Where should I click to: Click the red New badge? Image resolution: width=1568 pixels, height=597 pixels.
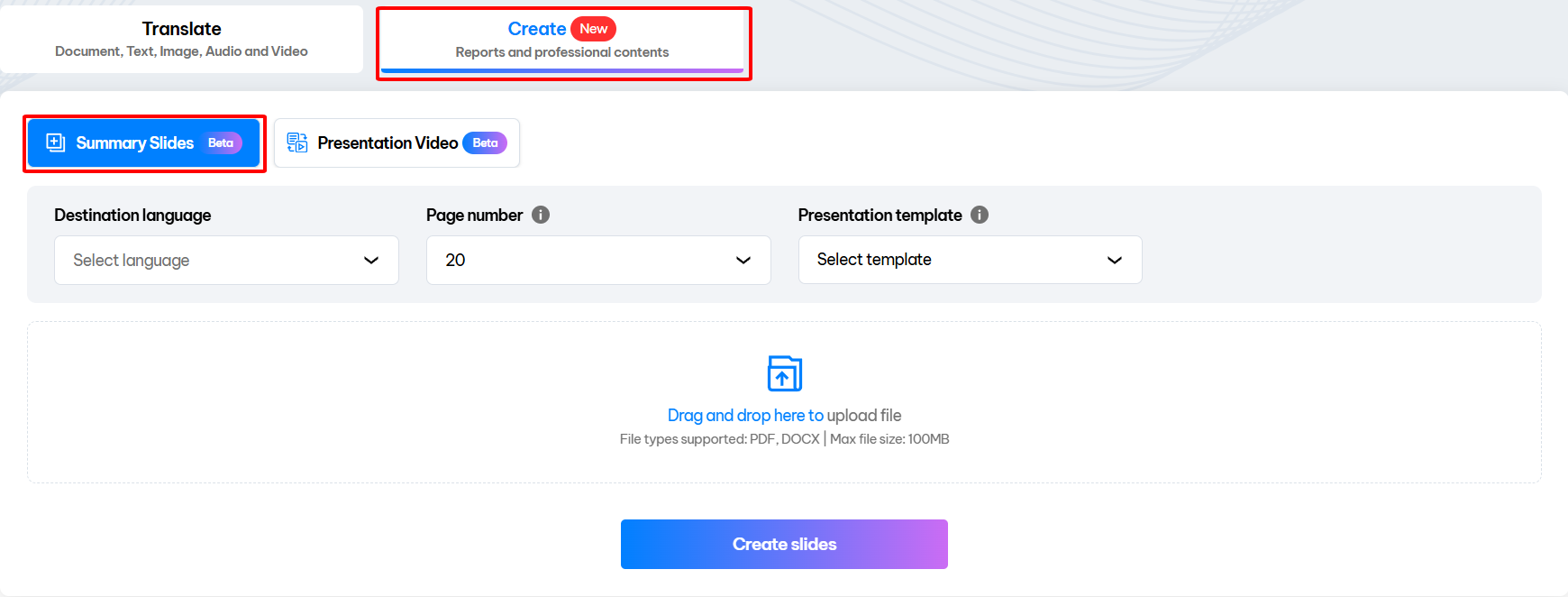[593, 29]
